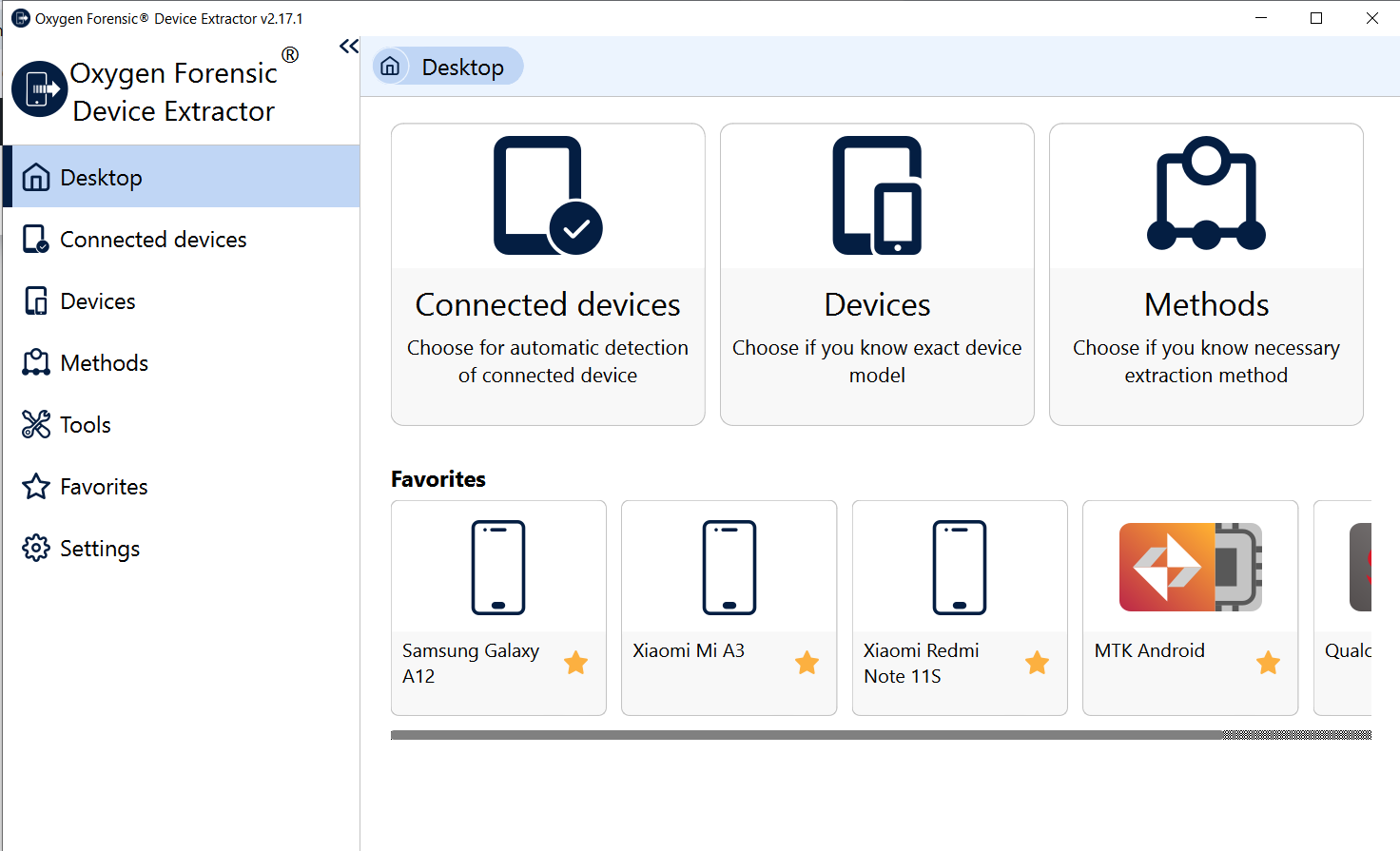The width and height of the screenshot is (1400, 851).
Task: Minimize the Device Extractor window
Action: click(x=1261, y=18)
